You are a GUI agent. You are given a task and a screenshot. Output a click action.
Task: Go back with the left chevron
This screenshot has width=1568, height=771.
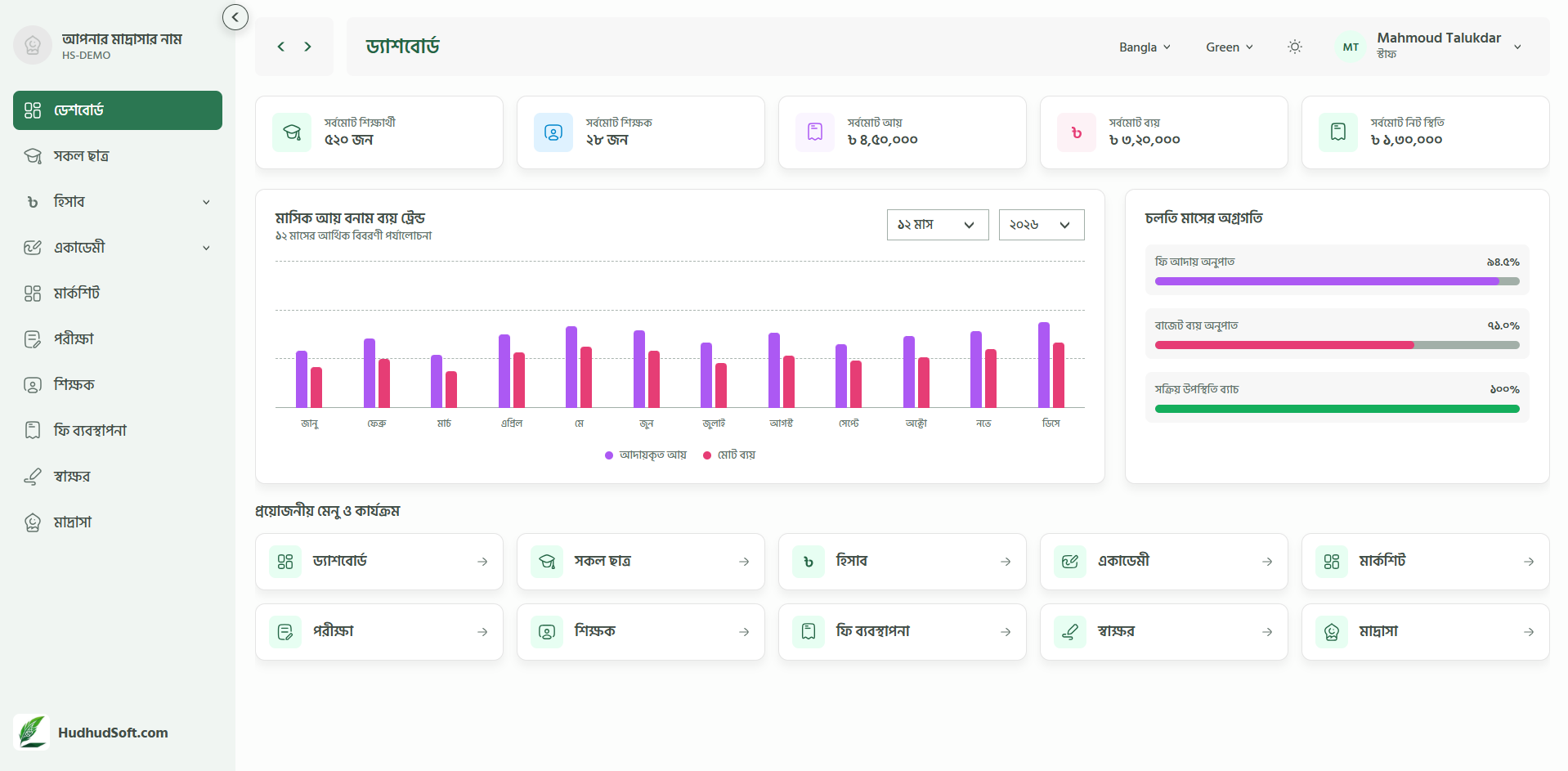pyautogui.click(x=280, y=47)
